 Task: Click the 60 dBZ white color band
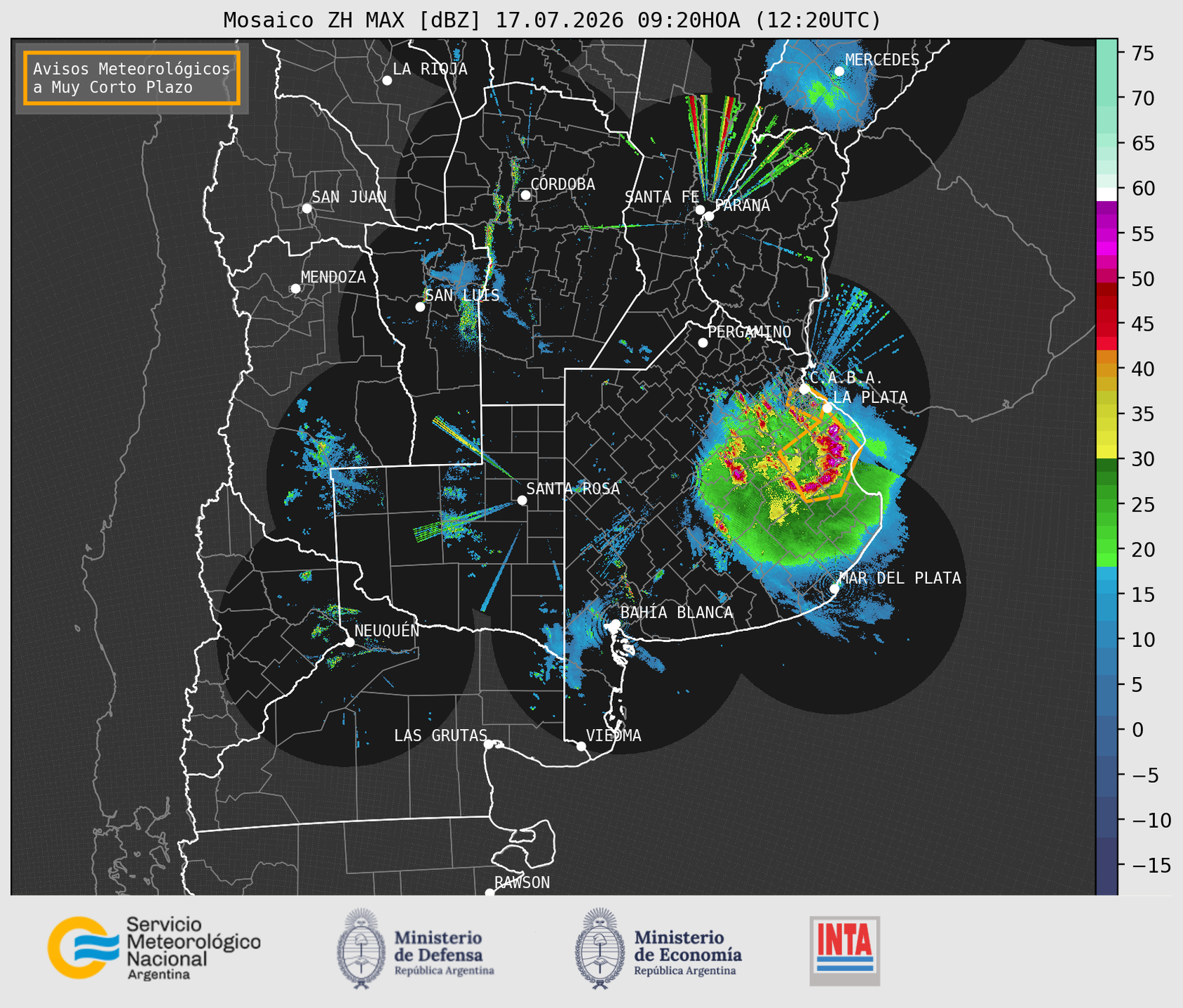[x=1107, y=194]
